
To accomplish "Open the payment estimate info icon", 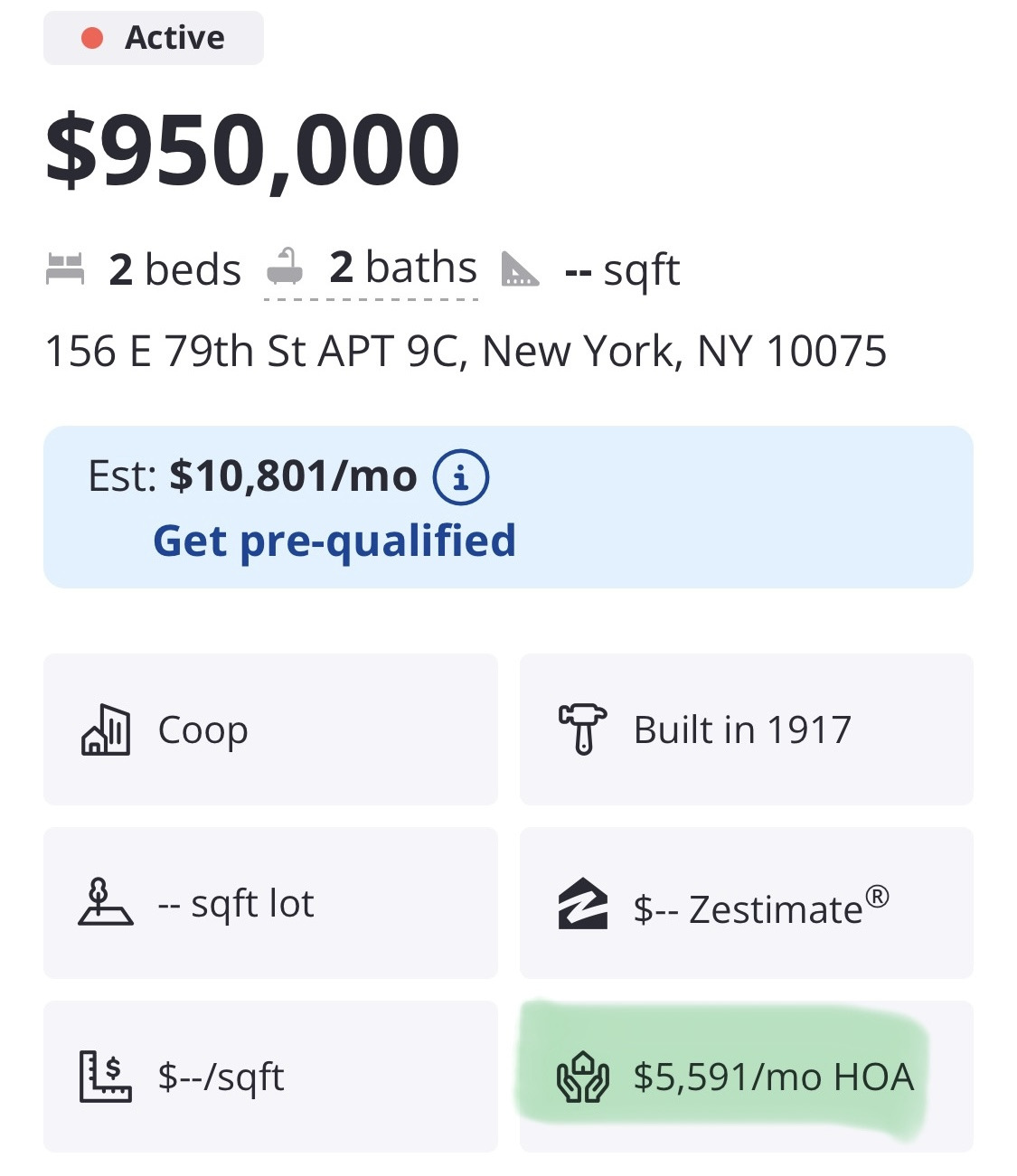I will point(461,476).
